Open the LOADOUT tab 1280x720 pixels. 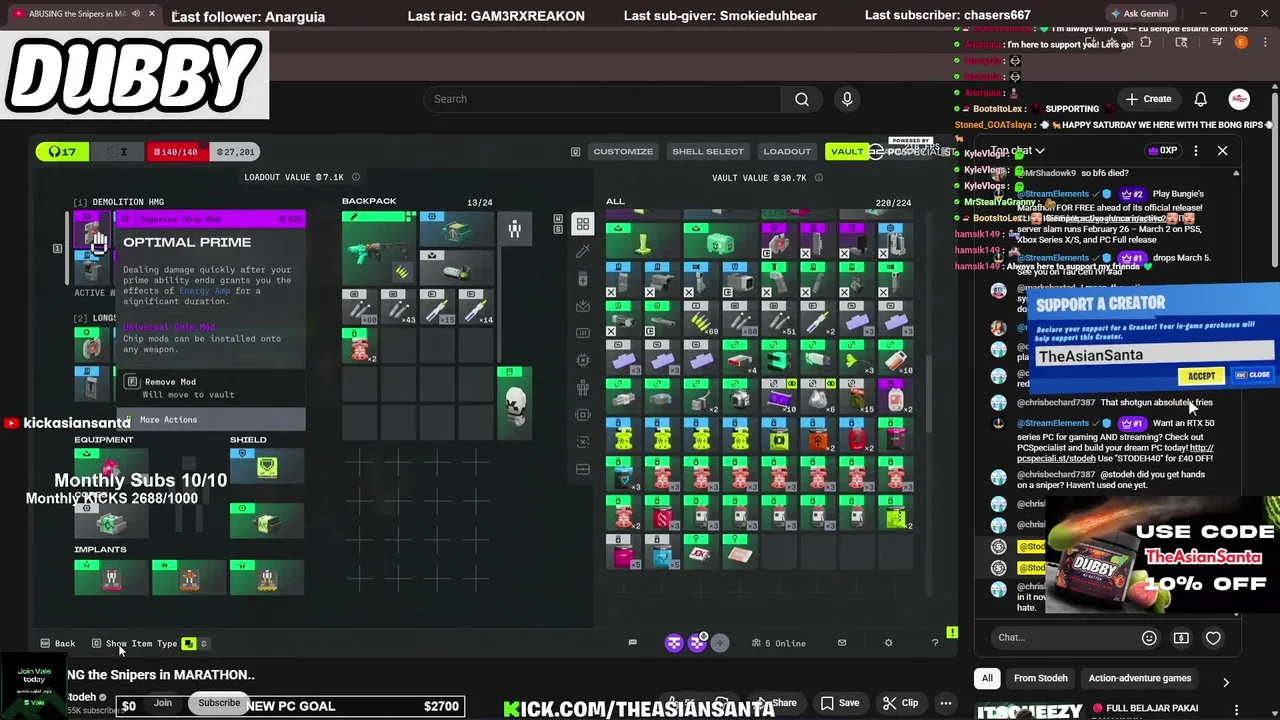point(787,151)
